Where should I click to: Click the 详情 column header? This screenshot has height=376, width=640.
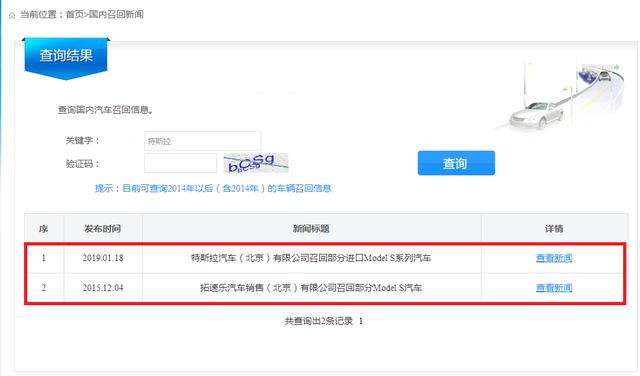(x=554, y=229)
